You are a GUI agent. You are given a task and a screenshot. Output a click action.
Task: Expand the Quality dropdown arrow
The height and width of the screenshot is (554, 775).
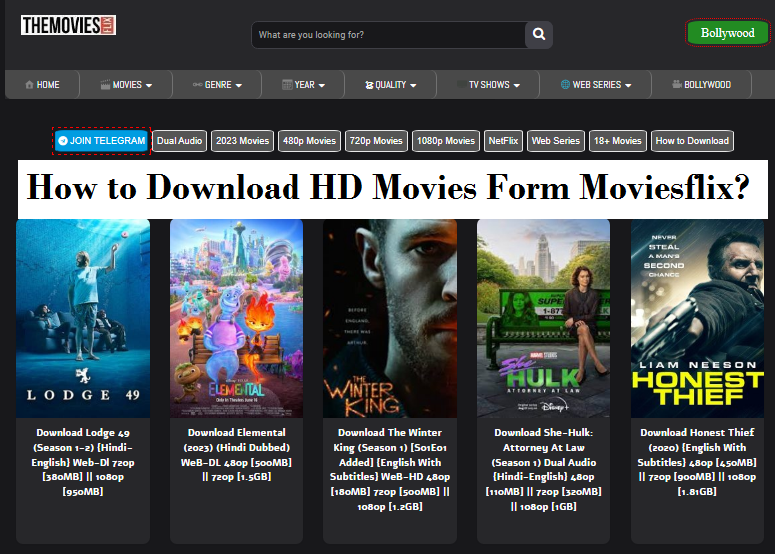(413, 85)
